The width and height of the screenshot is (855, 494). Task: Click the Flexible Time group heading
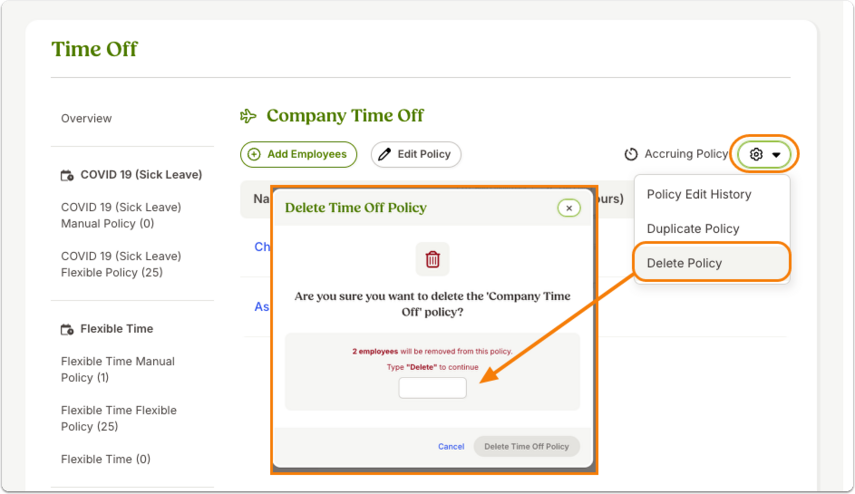pyautogui.click(x=117, y=329)
